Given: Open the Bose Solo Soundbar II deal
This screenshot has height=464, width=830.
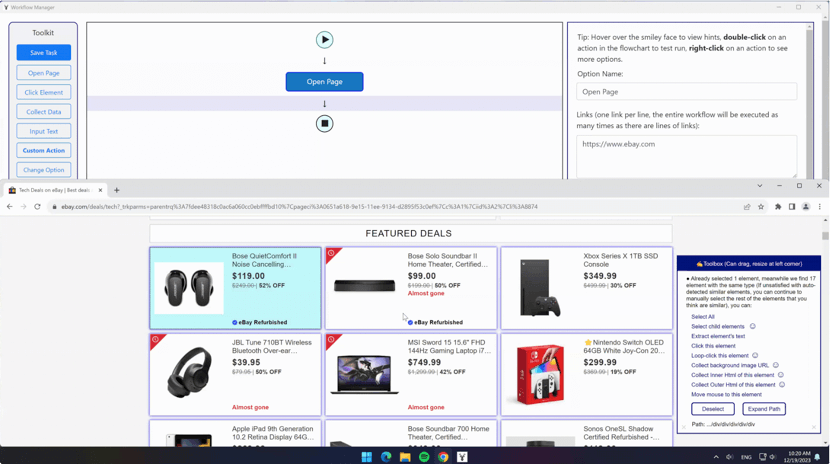Looking at the screenshot, I should point(411,288).
